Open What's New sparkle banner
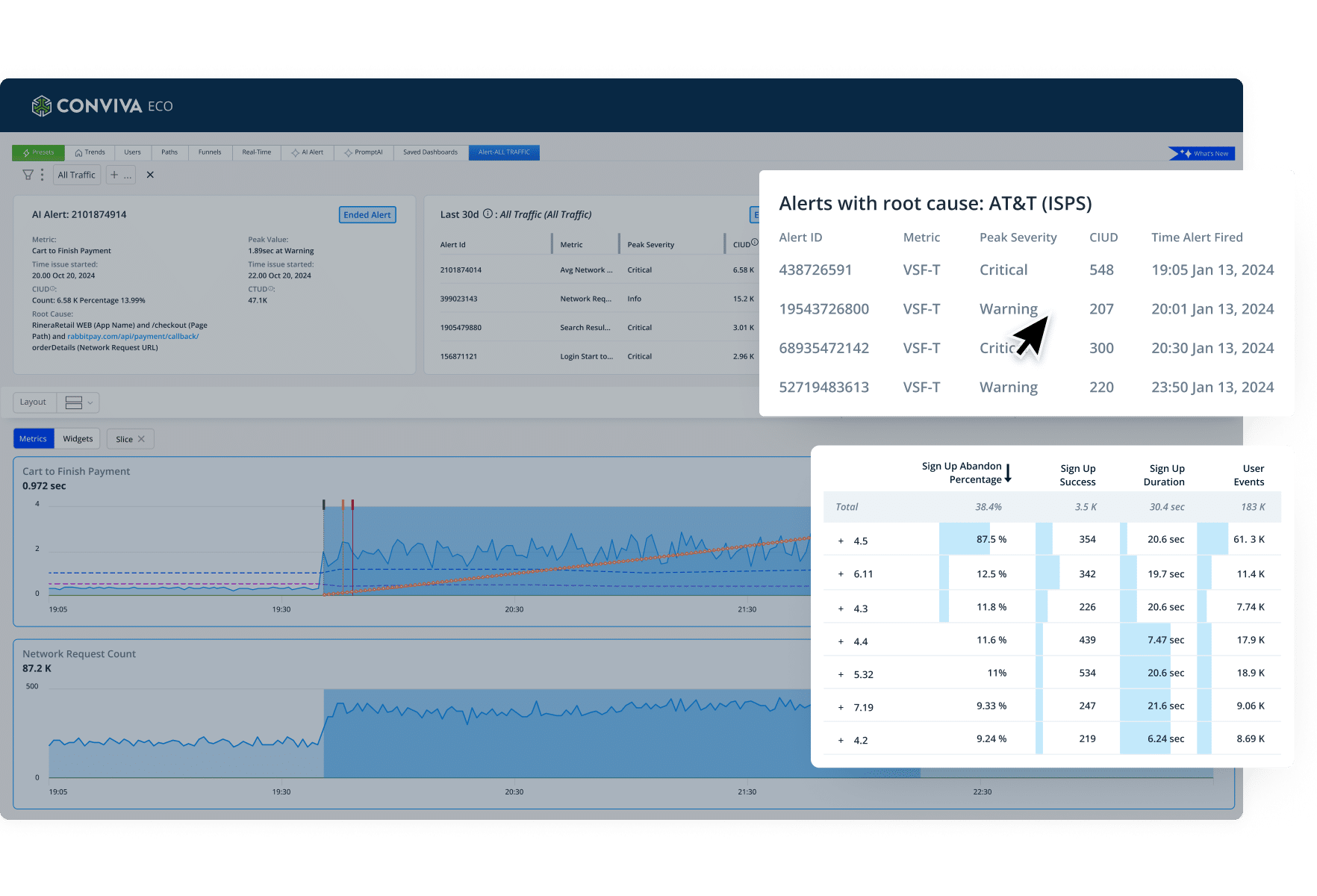Image resolution: width=1317 pixels, height=896 pixels. coord(1202,153)
